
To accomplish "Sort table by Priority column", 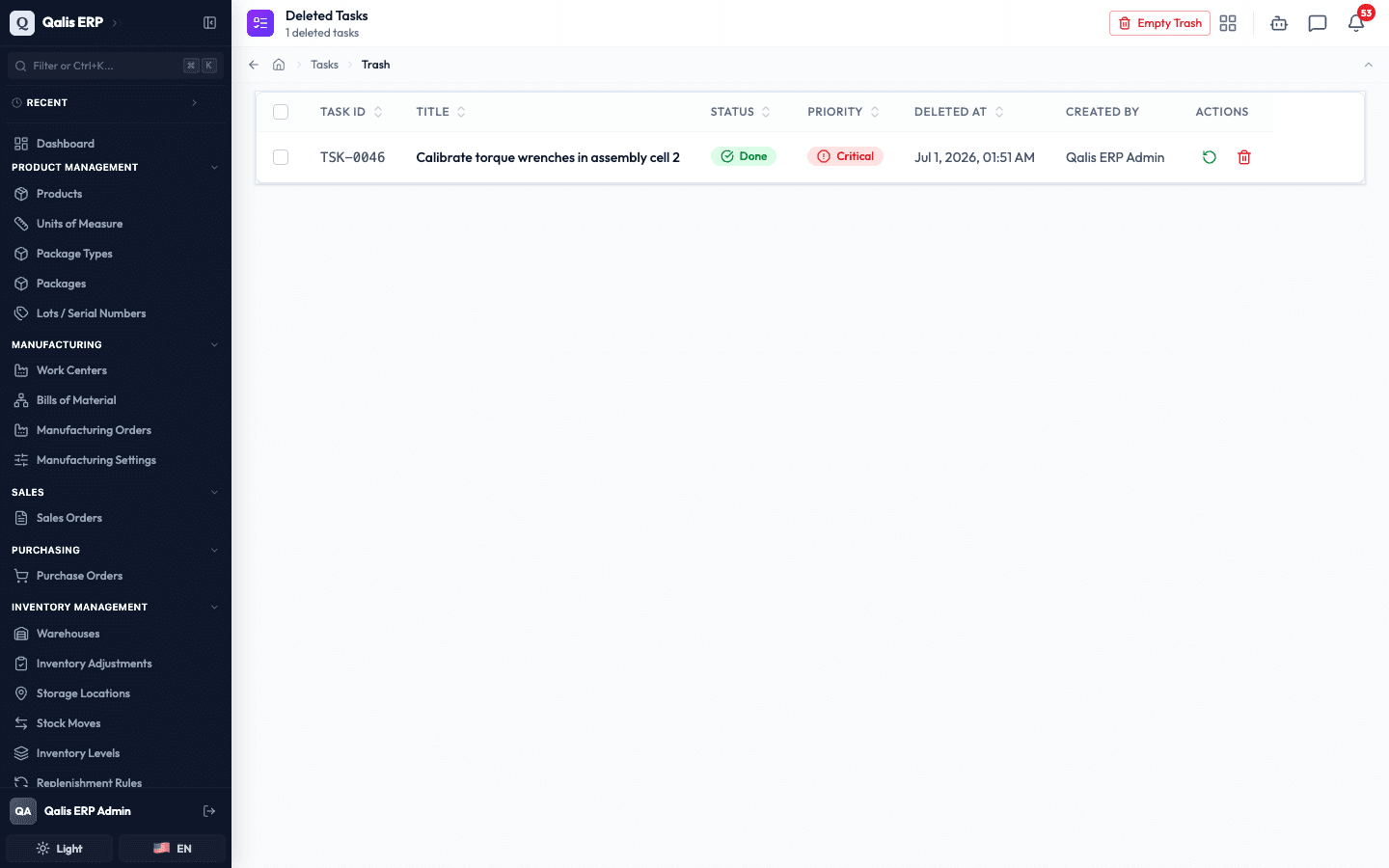I will (x=843, y=112).
